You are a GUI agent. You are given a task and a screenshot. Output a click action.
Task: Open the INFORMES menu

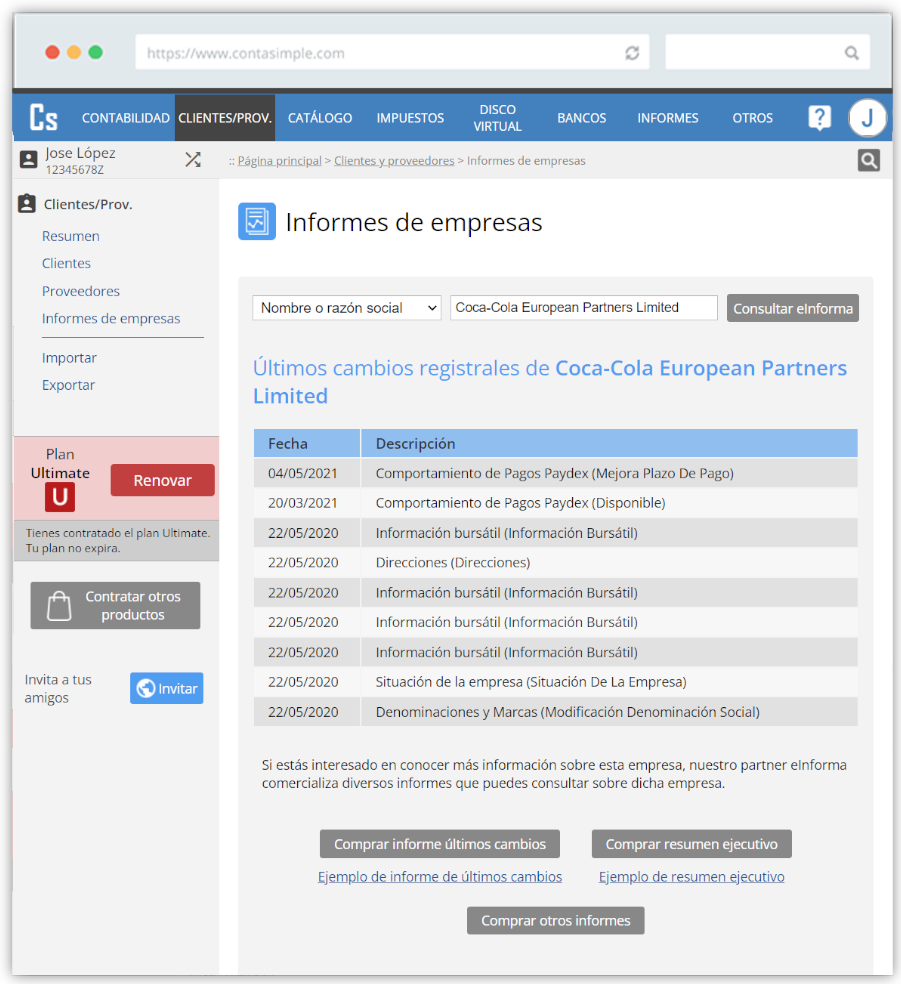pos(668,118)
